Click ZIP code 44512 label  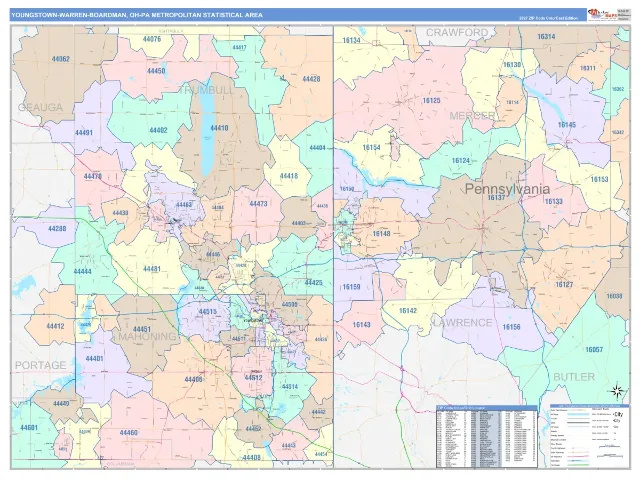click(253, 378)
